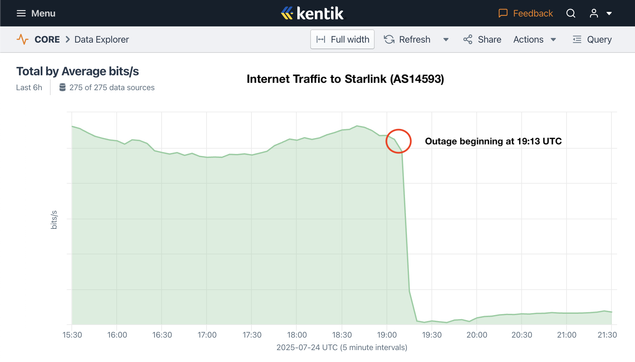Open the user account icon
Viewport: 635px width, 362px height.
coord(594,13)
